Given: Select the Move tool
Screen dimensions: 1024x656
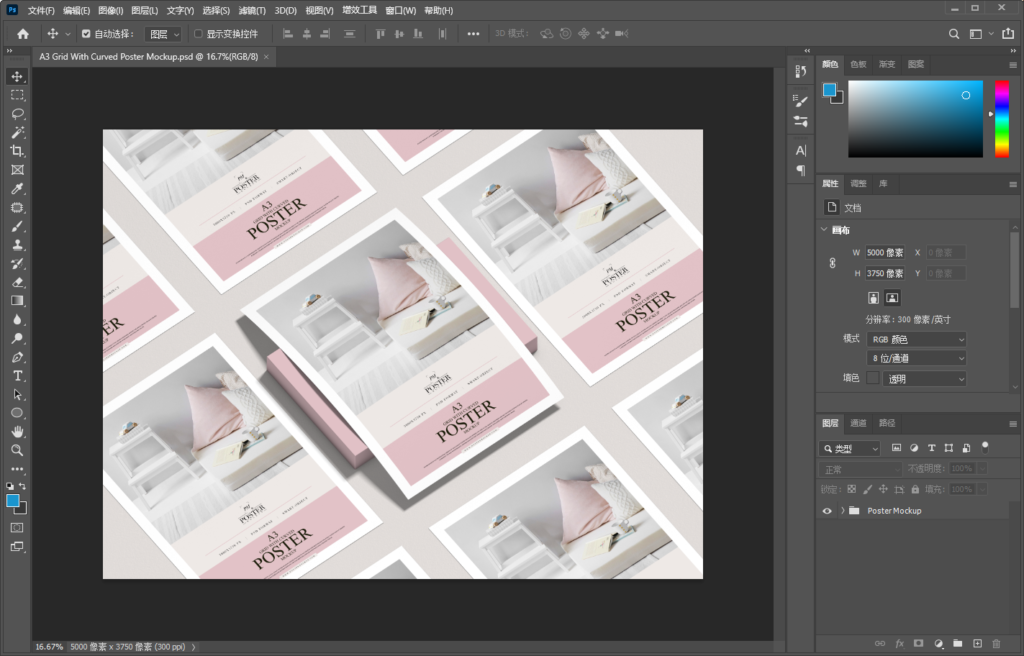Looking at the screenshot, I should coord(17,76).
